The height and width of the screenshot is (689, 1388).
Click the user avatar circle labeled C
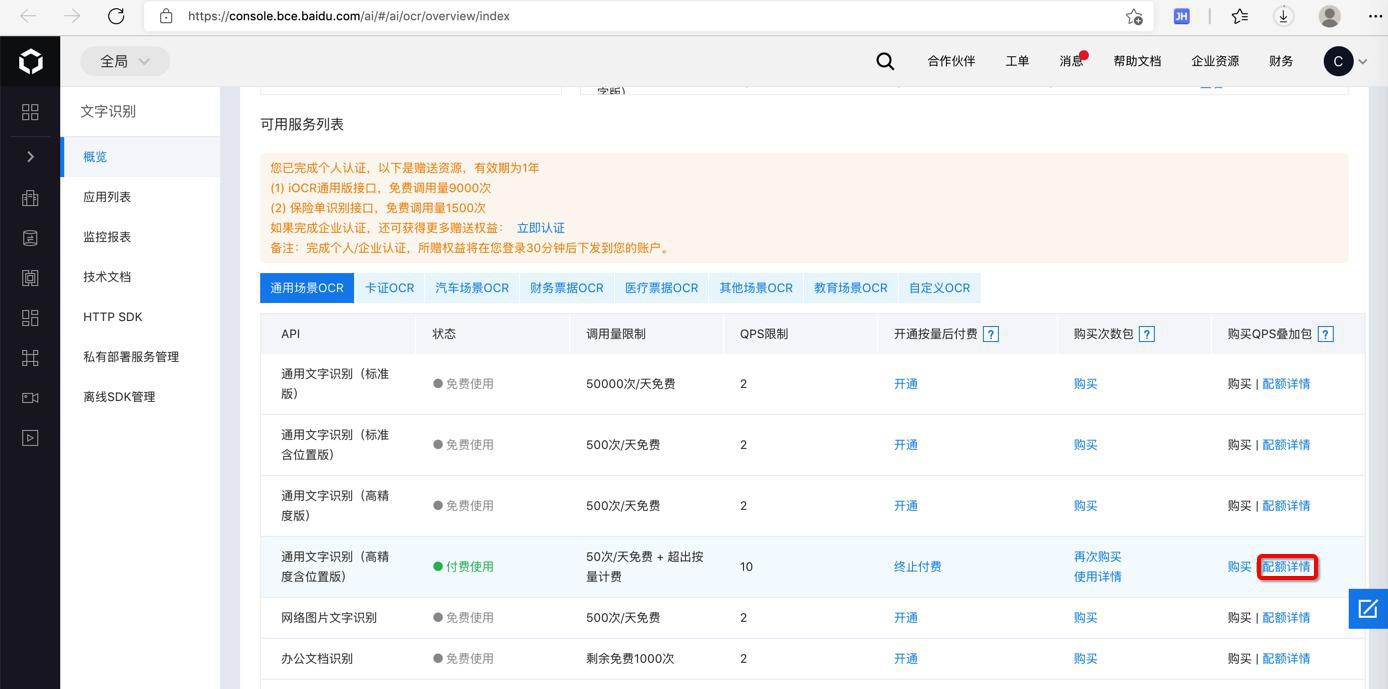(x=1338, y=61)
